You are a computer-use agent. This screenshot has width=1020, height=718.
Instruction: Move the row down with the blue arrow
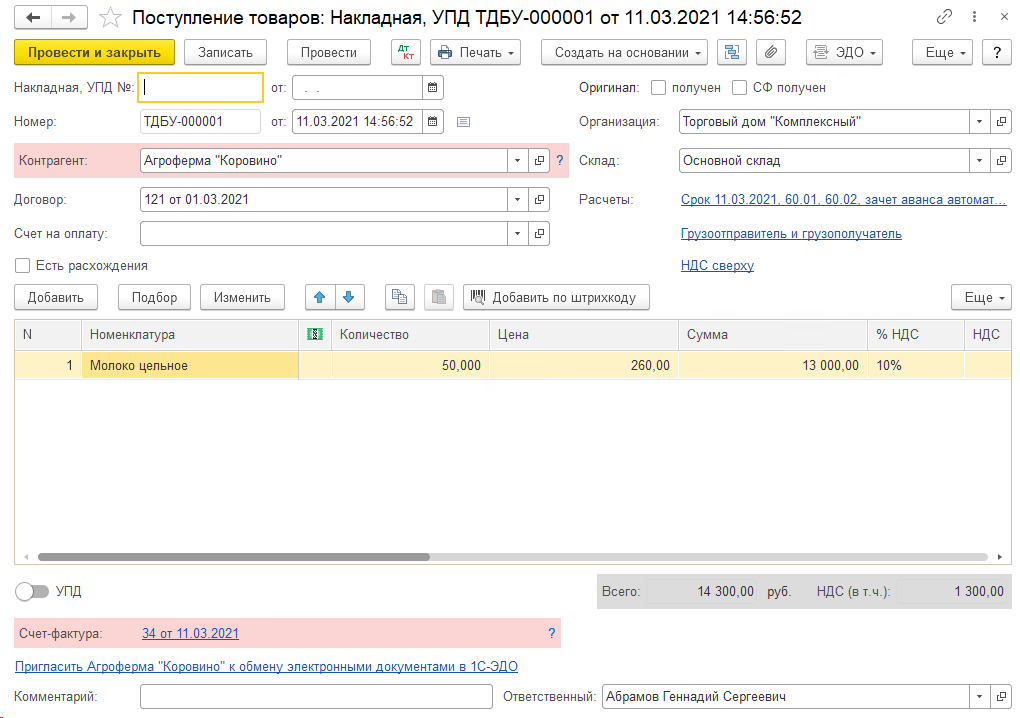[348, 297]
